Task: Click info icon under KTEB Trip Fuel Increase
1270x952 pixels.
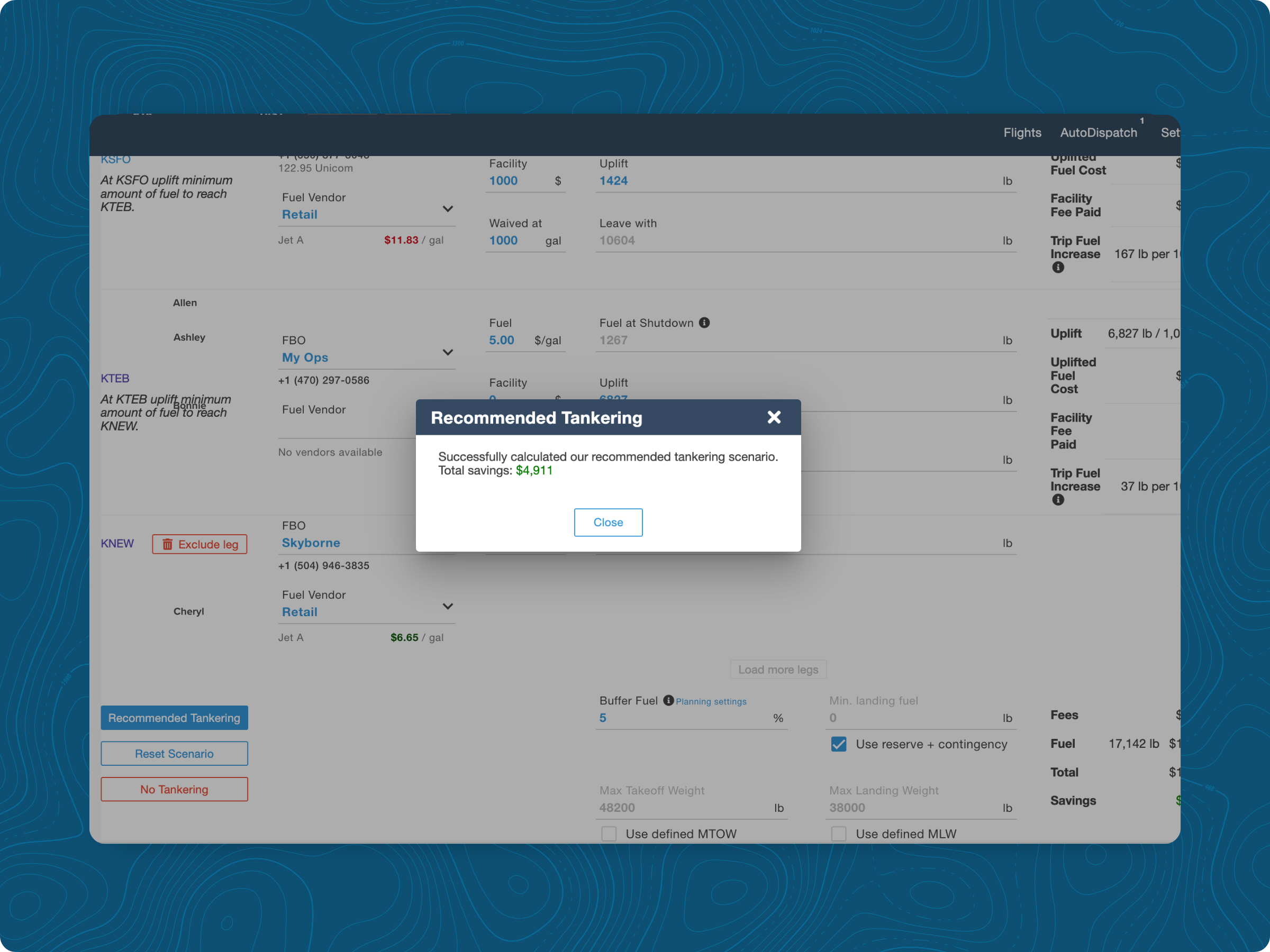Action: tap(1058, 500)
